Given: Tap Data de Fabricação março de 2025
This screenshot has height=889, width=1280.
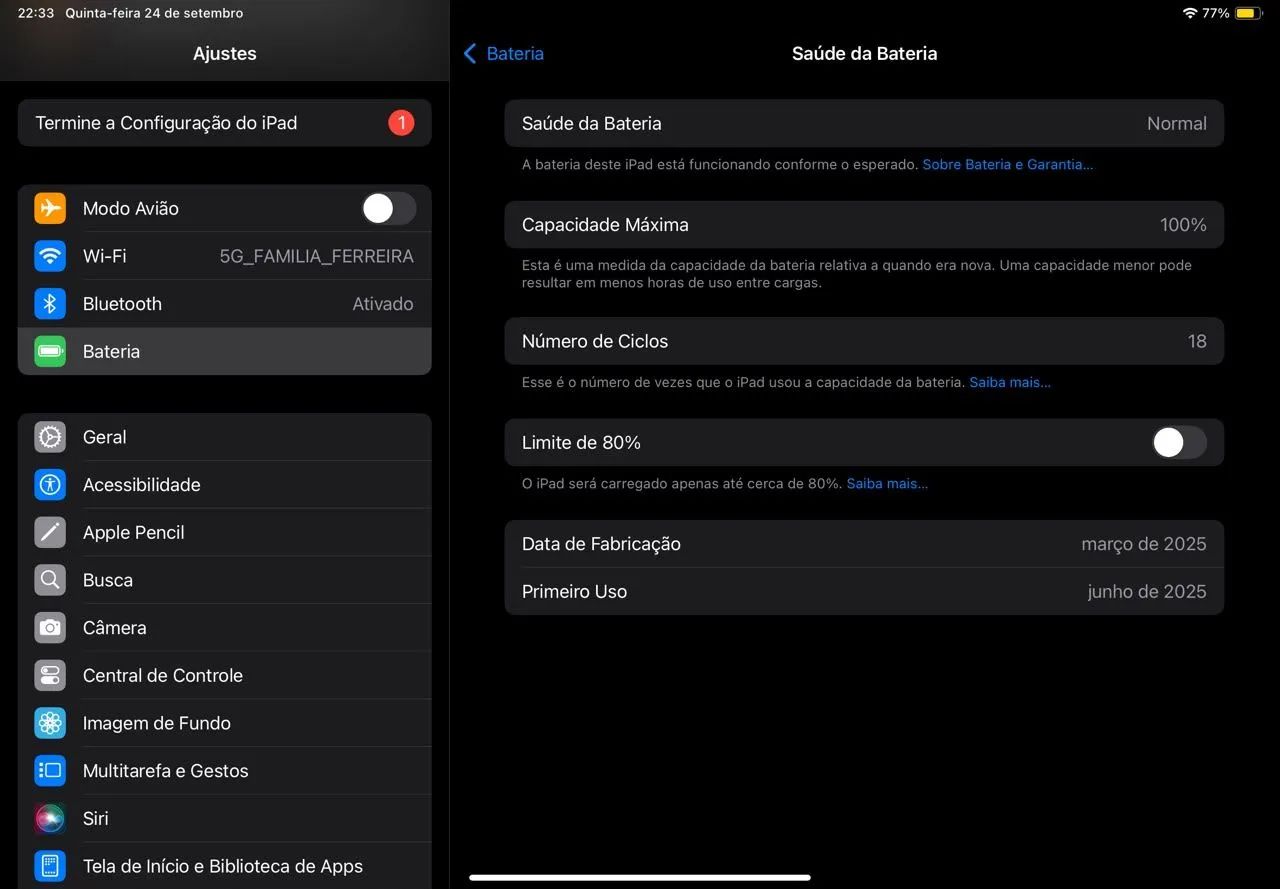Looking at the screenshot, I should click(864, 544).
